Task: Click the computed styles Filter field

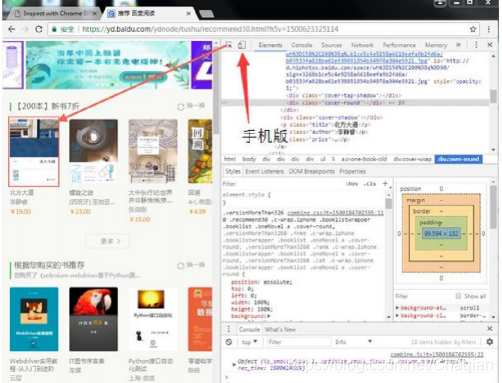Action: point(423,296)
